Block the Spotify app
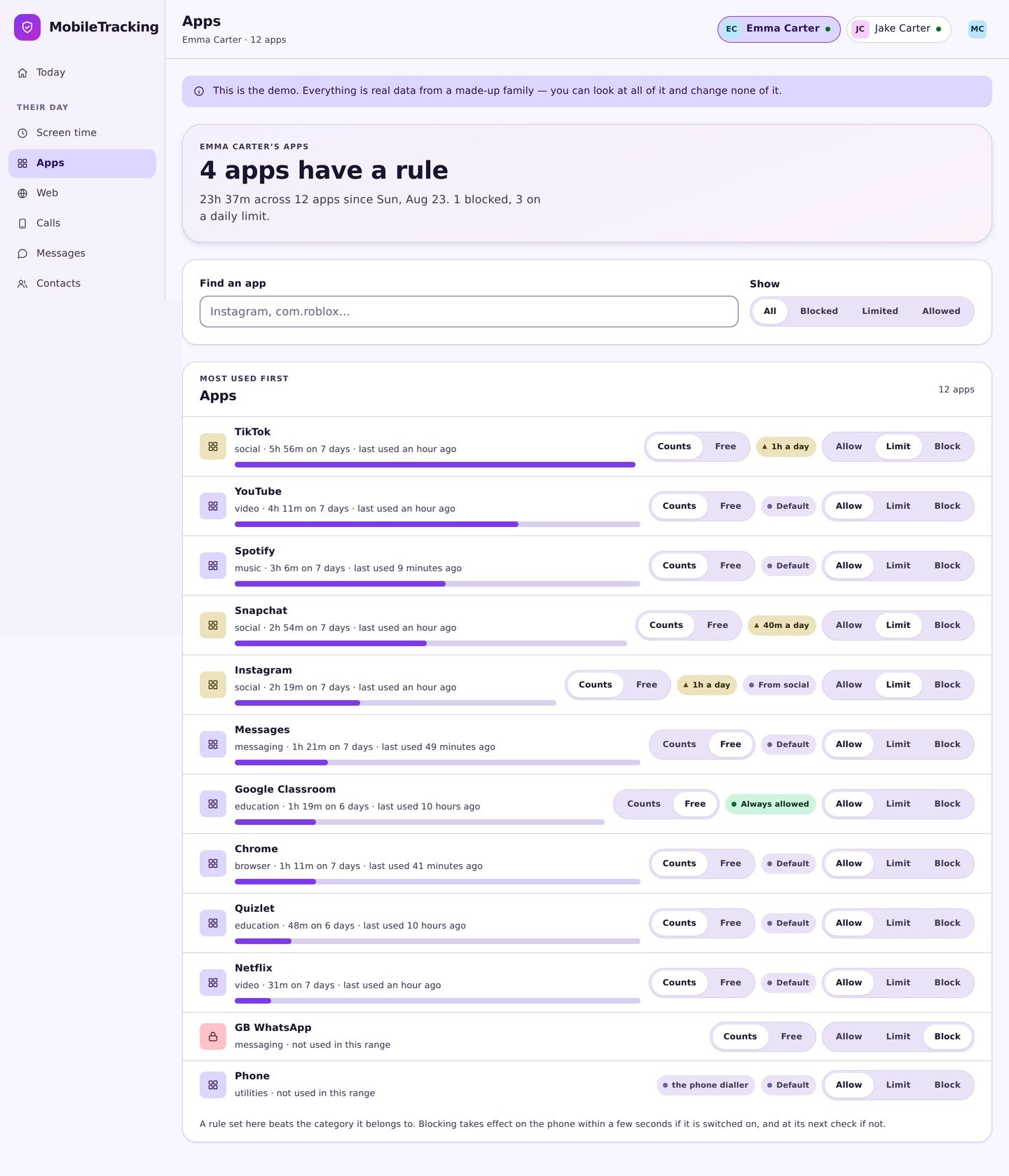The height and width of the screenshot is (1176, 1009). pos(947,566)
